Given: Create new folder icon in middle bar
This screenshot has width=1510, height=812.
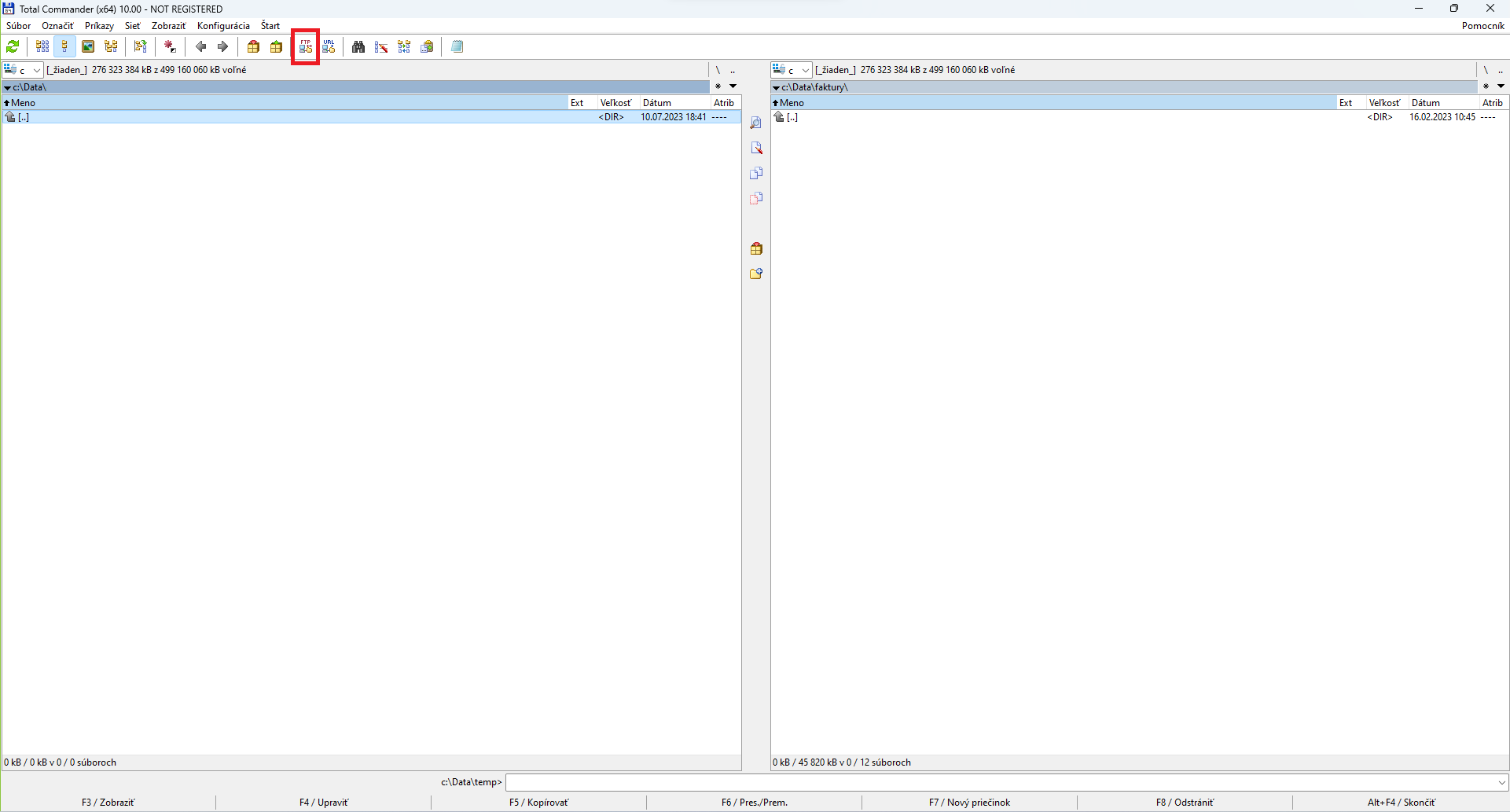Looking at the screenshot, I should [756, 274].
